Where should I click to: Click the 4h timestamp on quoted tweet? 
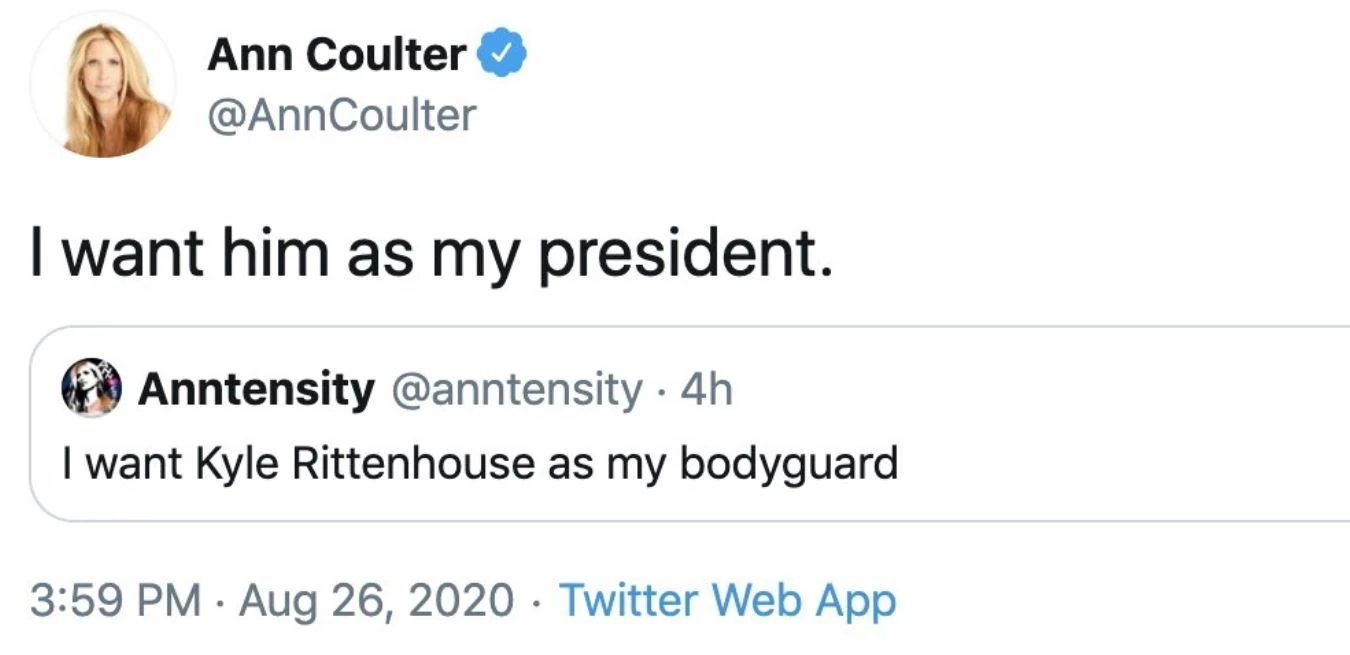click(x=706, y=390)
